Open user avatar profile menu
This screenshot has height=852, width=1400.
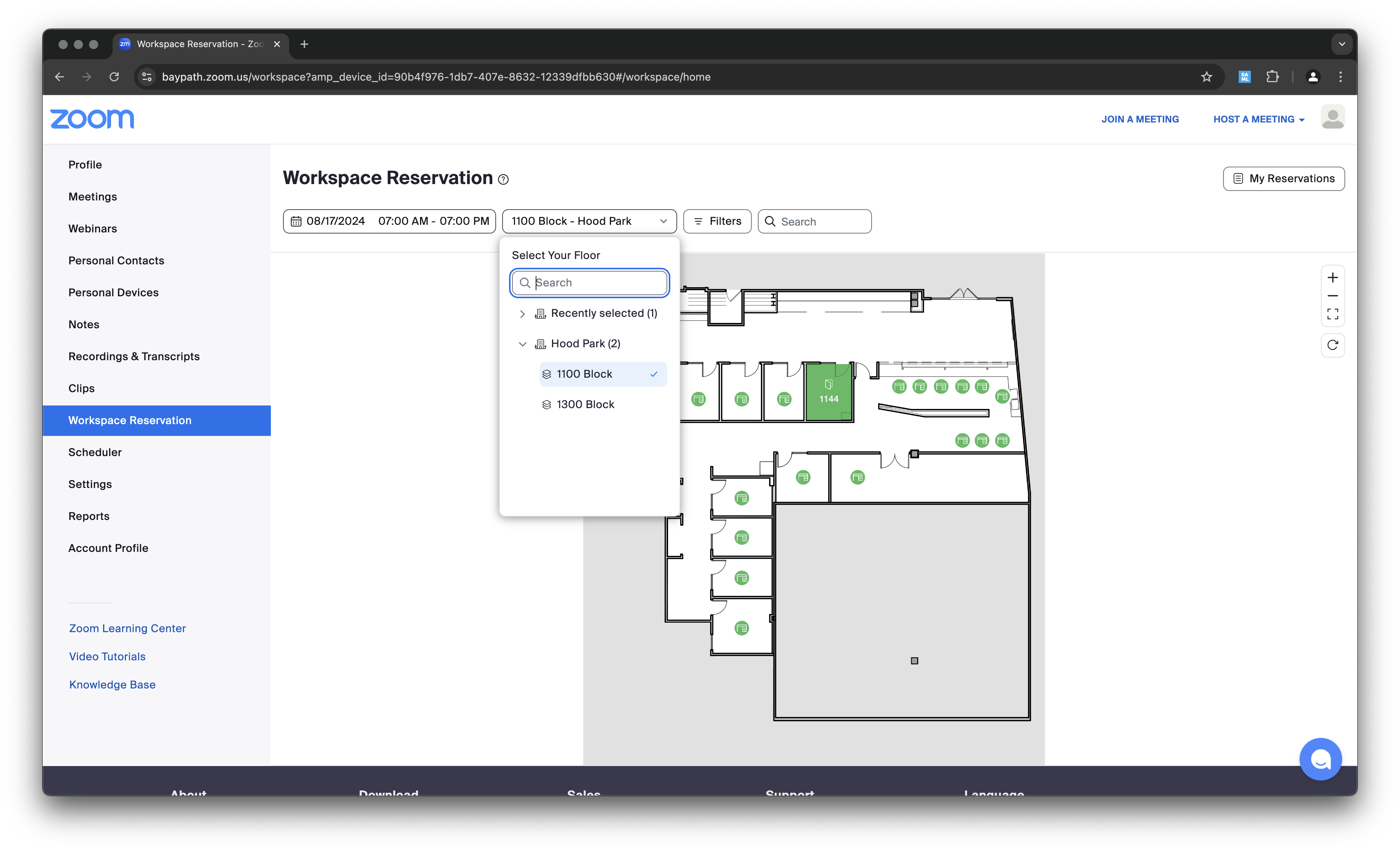point(1332,118)
